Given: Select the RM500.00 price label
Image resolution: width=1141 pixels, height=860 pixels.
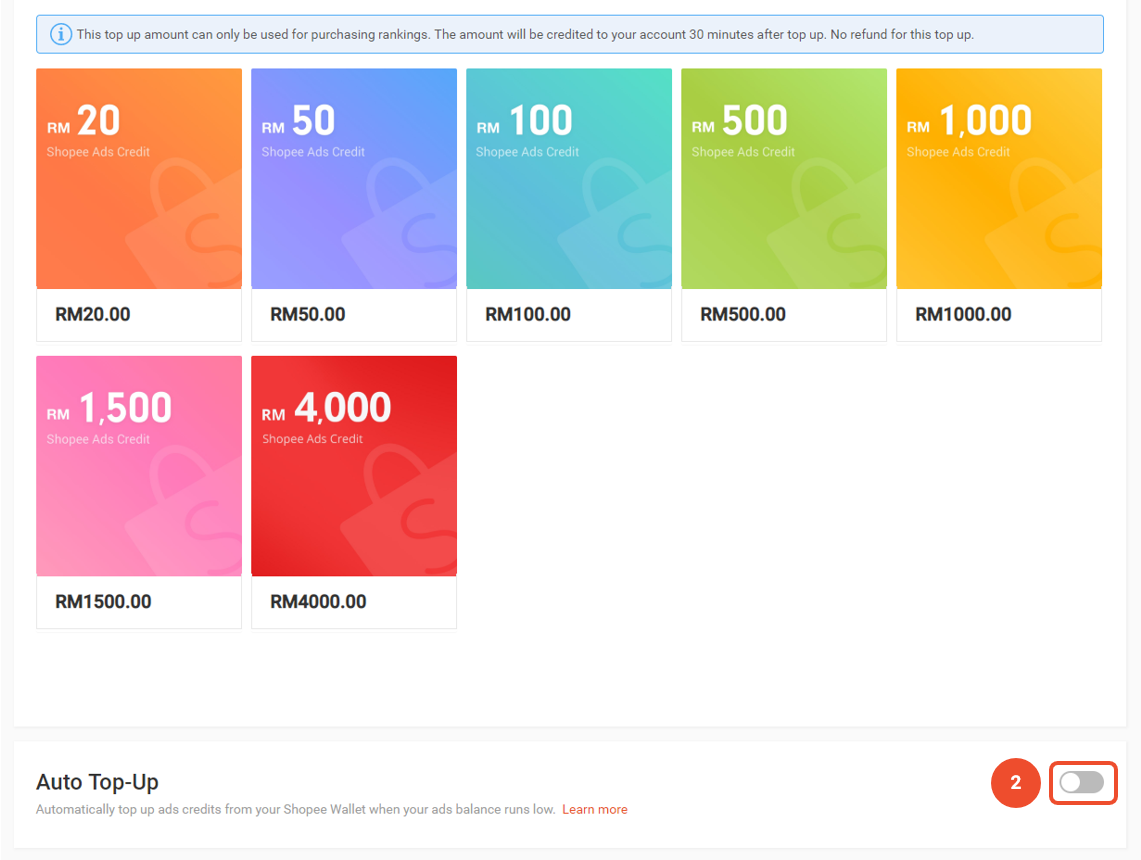Looking at the screenshot, I should [743, 314].
